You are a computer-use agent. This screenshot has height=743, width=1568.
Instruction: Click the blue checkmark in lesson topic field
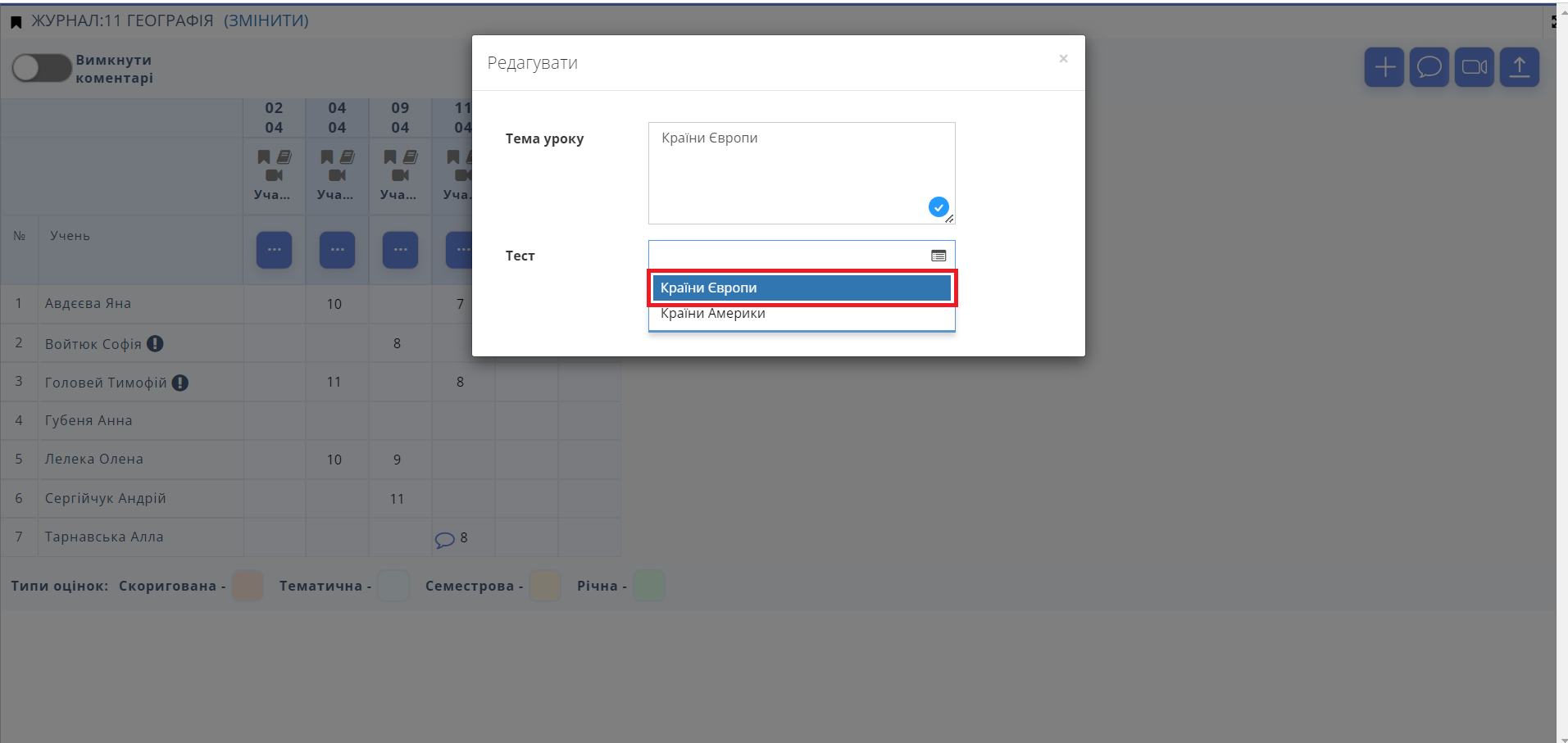tap(939, 207)
